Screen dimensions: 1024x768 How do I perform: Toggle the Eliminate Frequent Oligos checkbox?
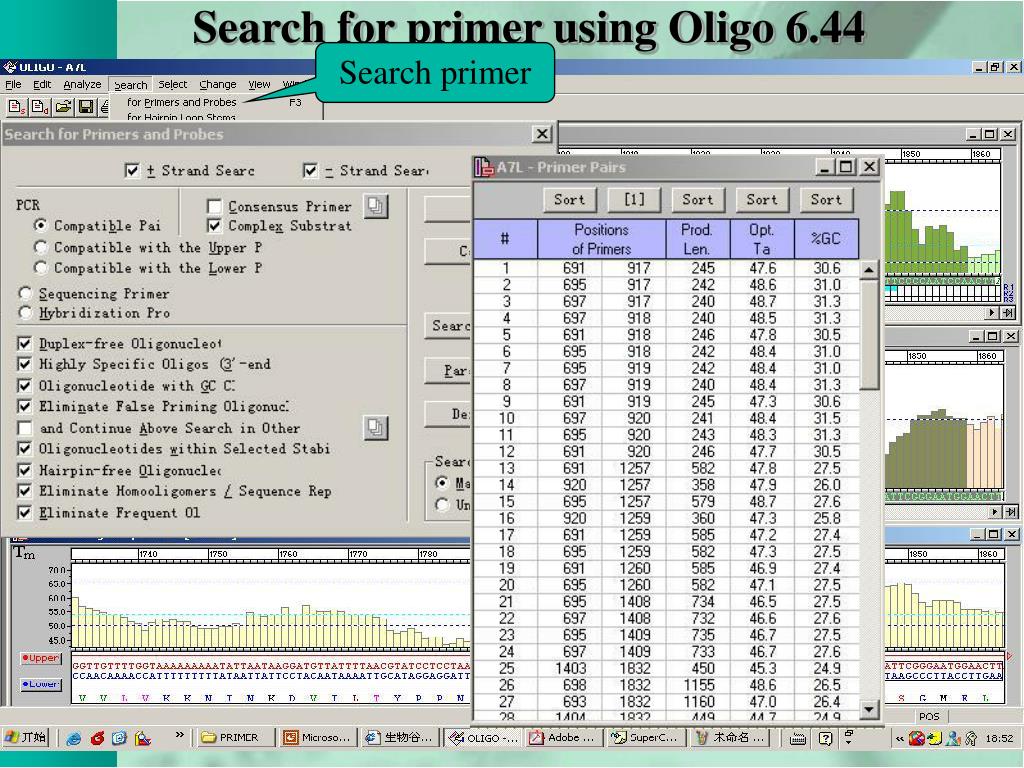pos(25,513)
